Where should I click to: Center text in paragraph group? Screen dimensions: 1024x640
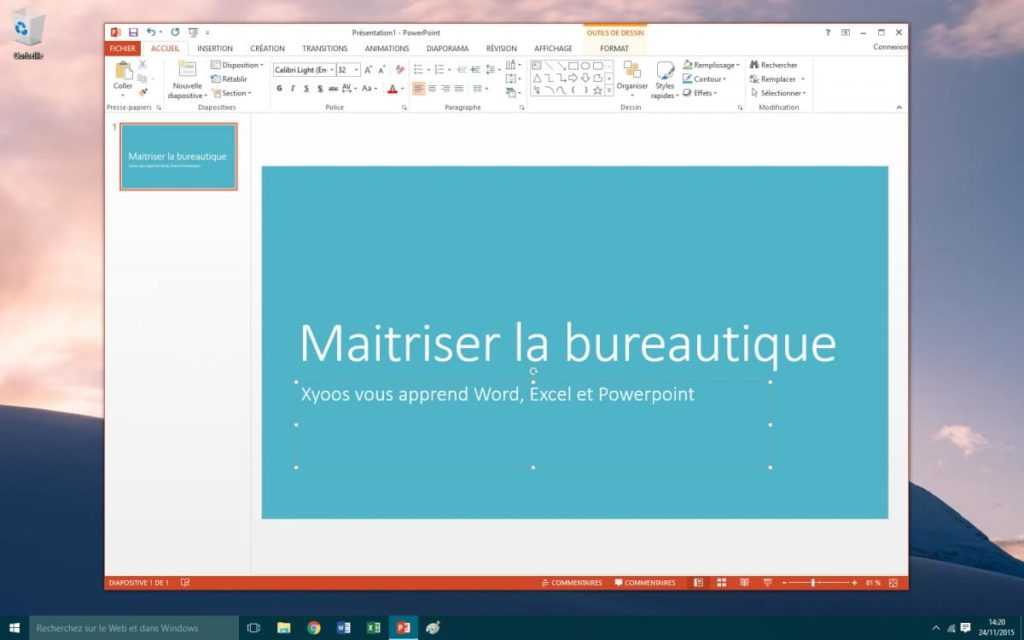432,88
